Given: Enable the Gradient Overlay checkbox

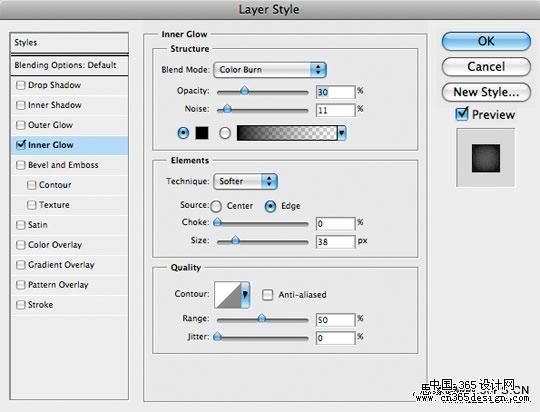Looking at the screenshot, I should coord(21,265).
